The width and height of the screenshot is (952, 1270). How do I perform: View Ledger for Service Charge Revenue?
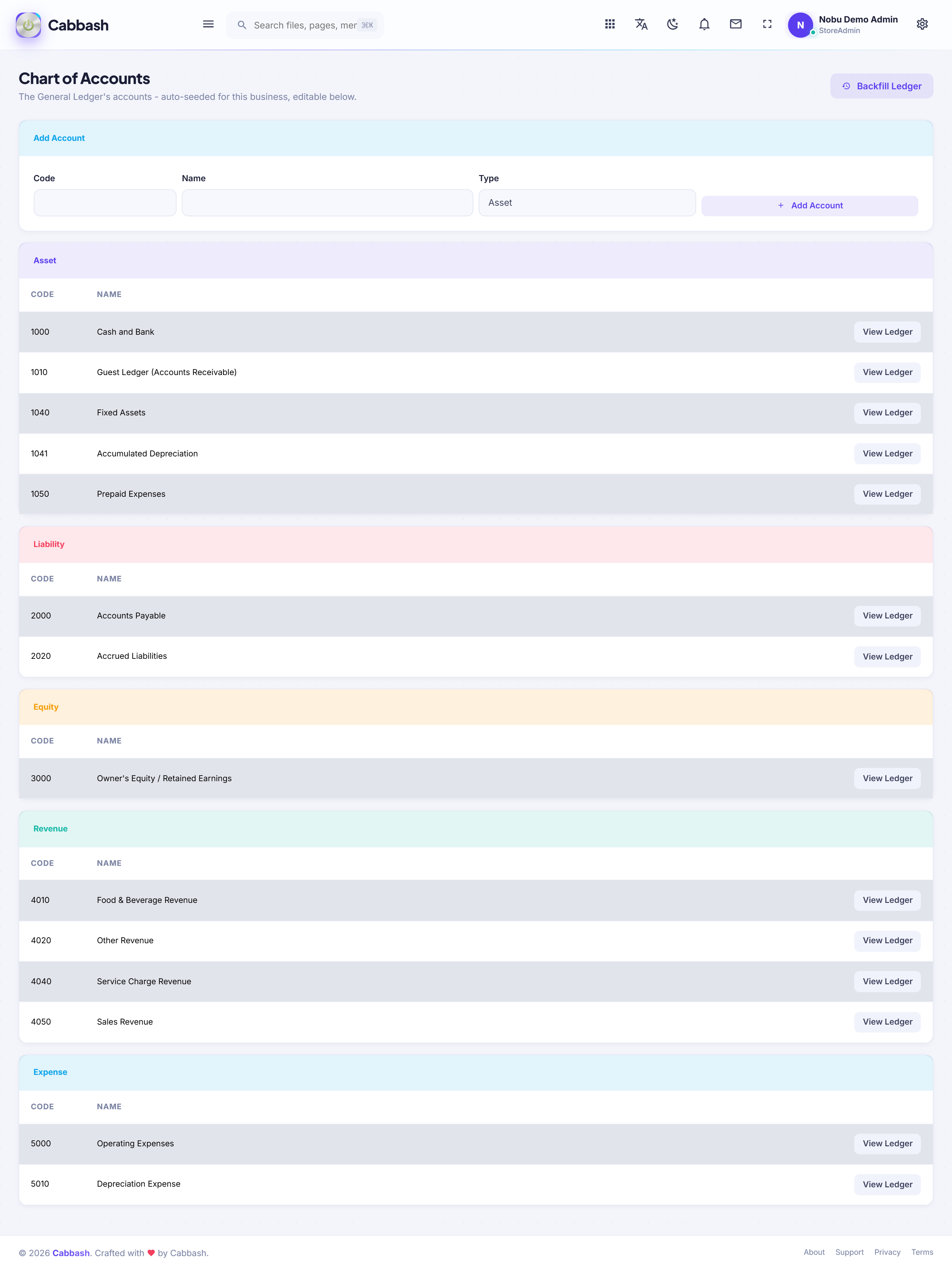(887, 981)
